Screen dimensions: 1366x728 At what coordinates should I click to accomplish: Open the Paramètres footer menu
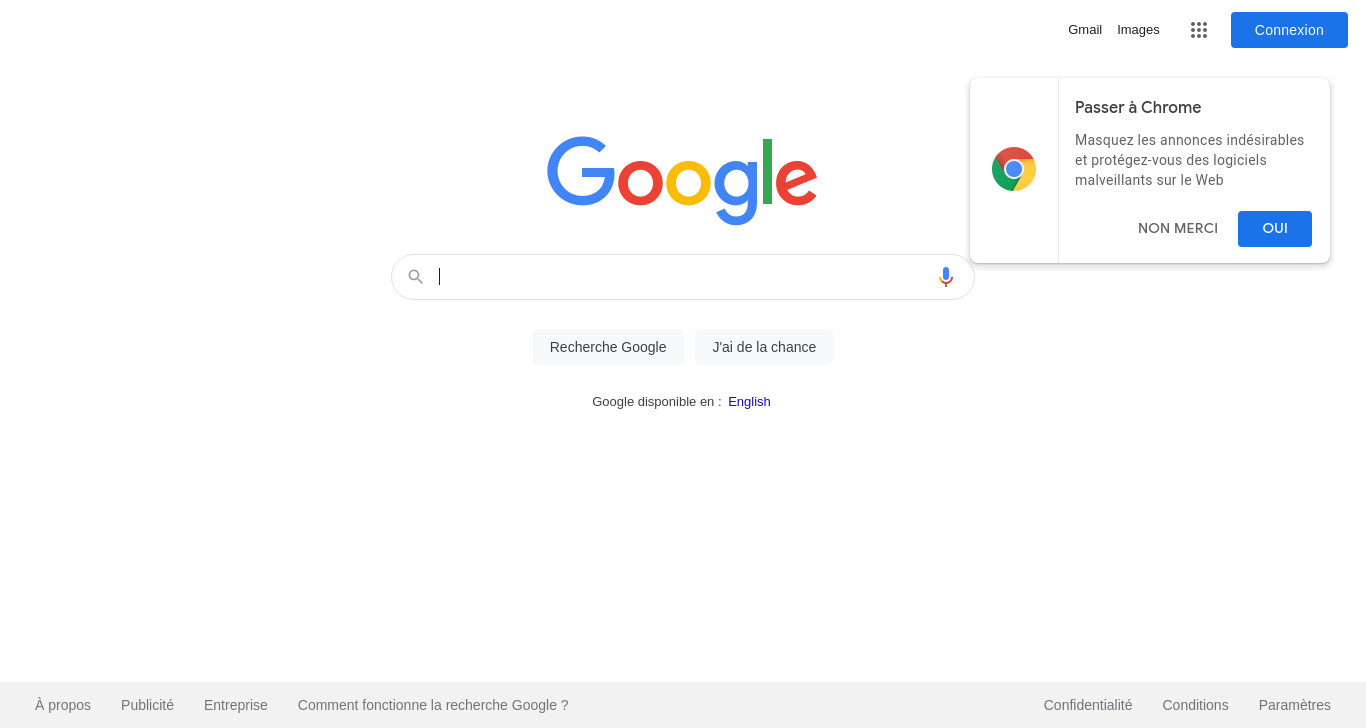coord(1295,705)
